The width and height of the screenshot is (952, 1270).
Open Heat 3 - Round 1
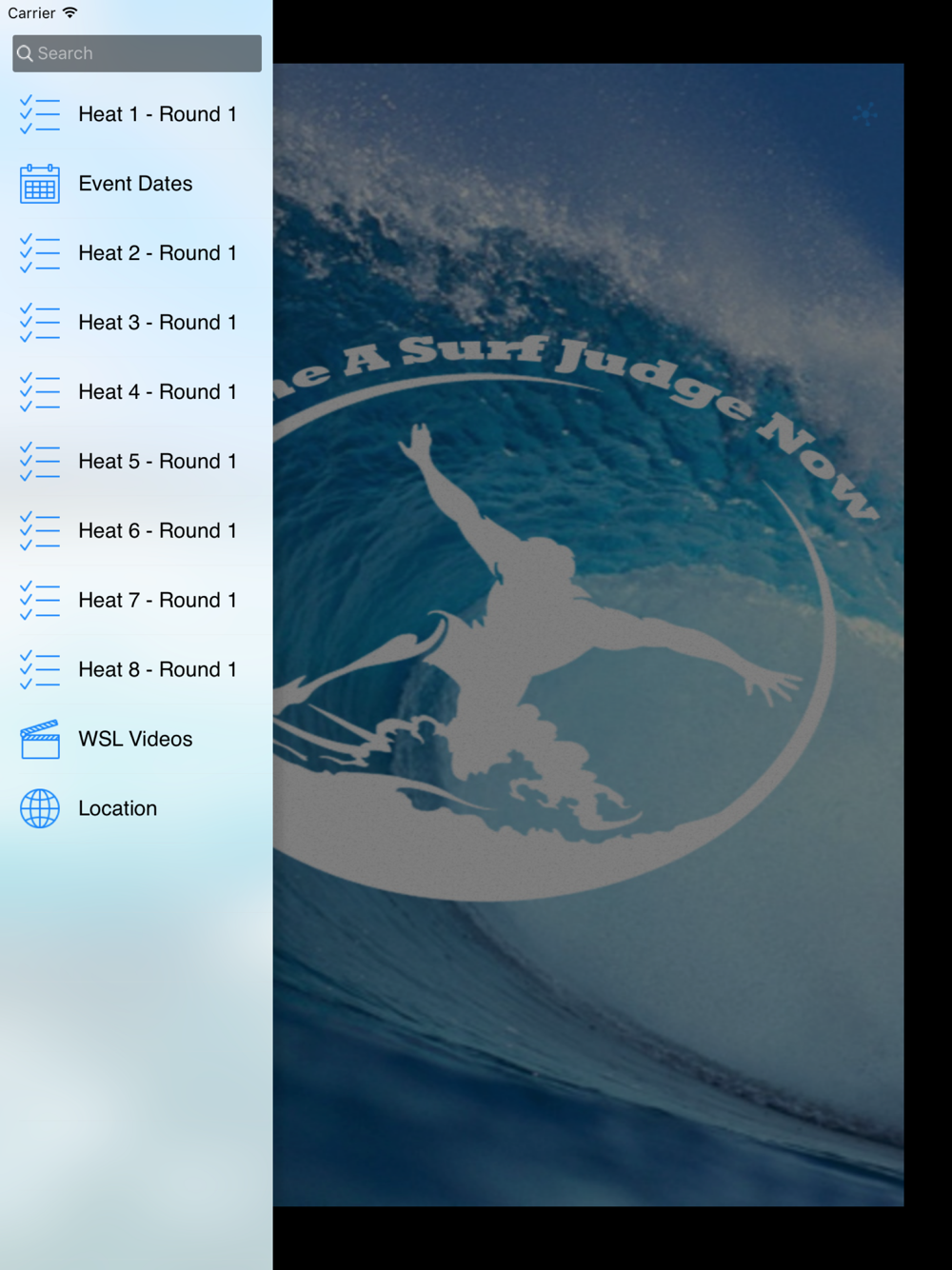click(x=136, y=323)
